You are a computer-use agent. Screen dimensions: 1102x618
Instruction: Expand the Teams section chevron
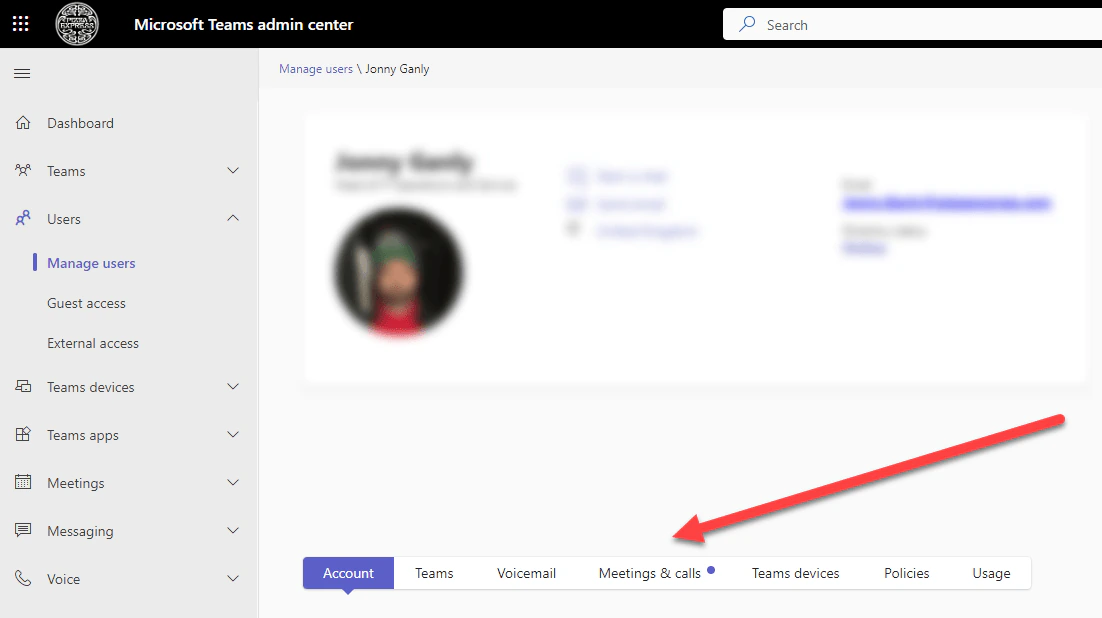point(233,170)
